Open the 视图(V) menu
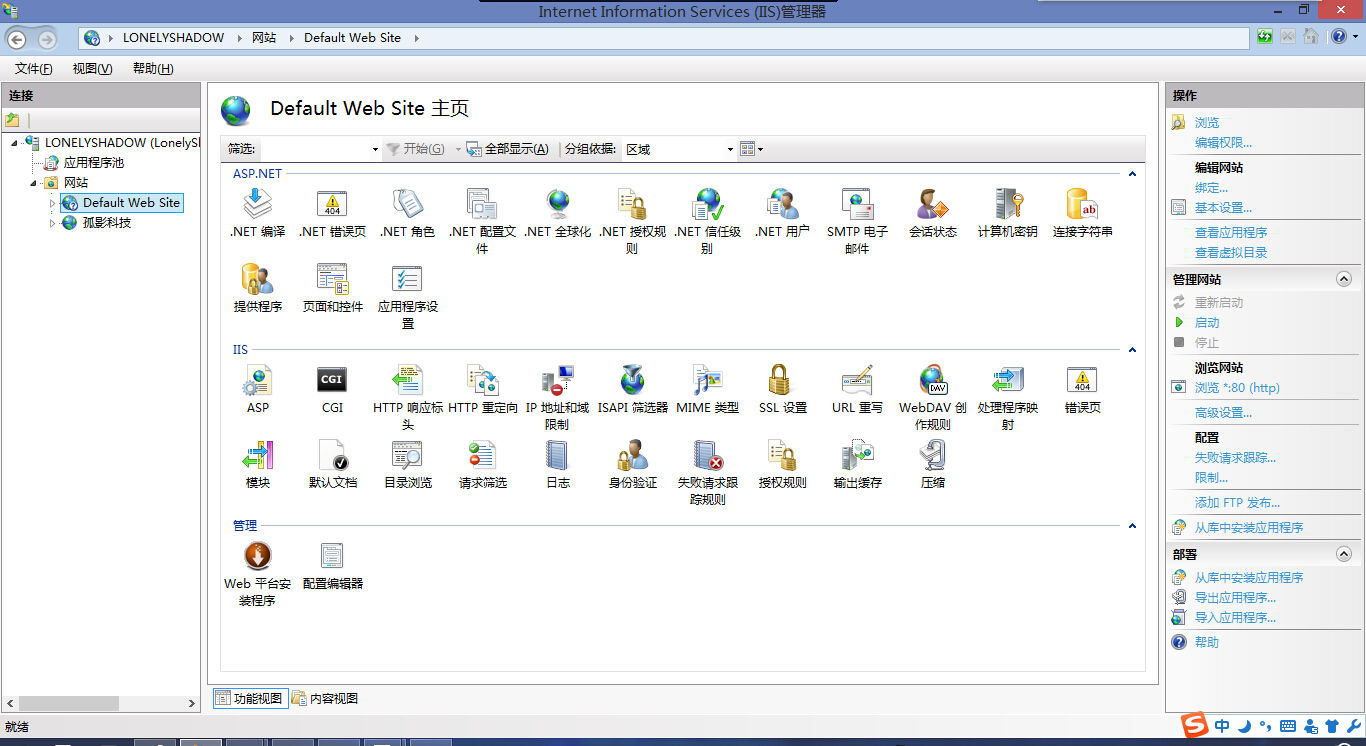Screen dimensions: 1366x746 [92, 69]
